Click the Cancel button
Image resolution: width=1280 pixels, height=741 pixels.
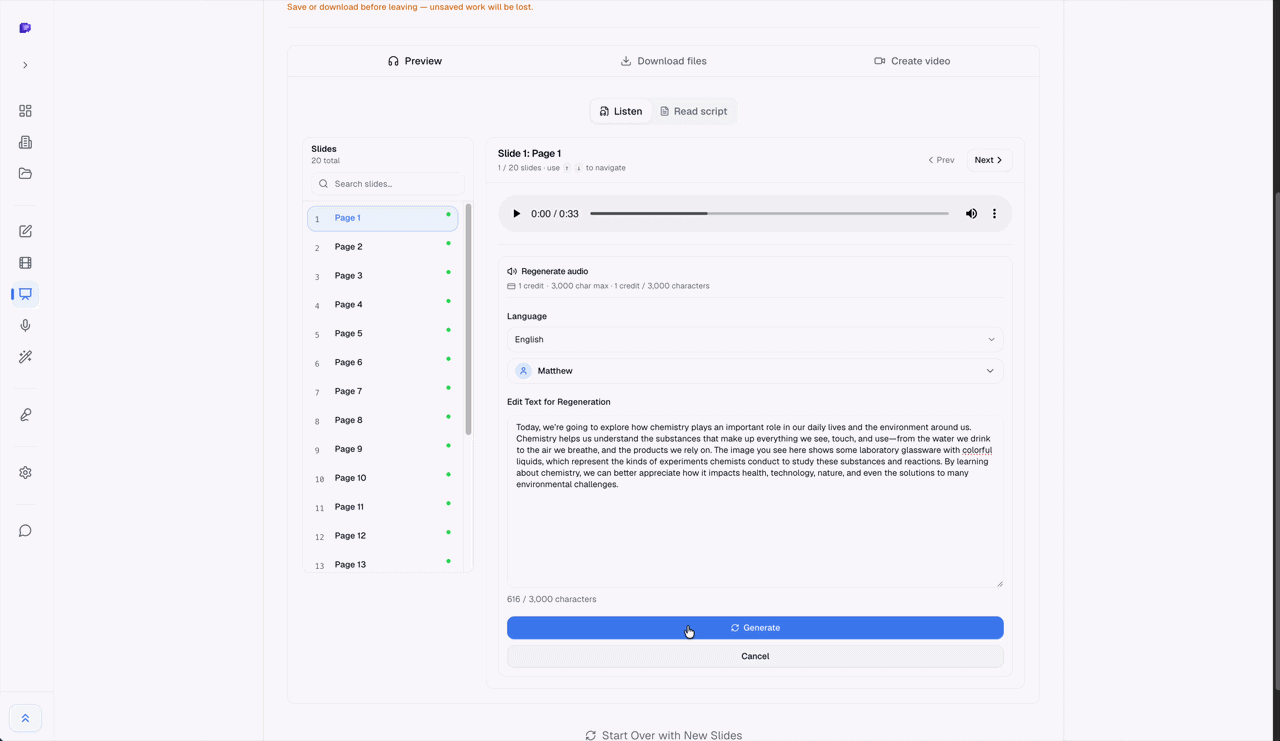point(755,657)
